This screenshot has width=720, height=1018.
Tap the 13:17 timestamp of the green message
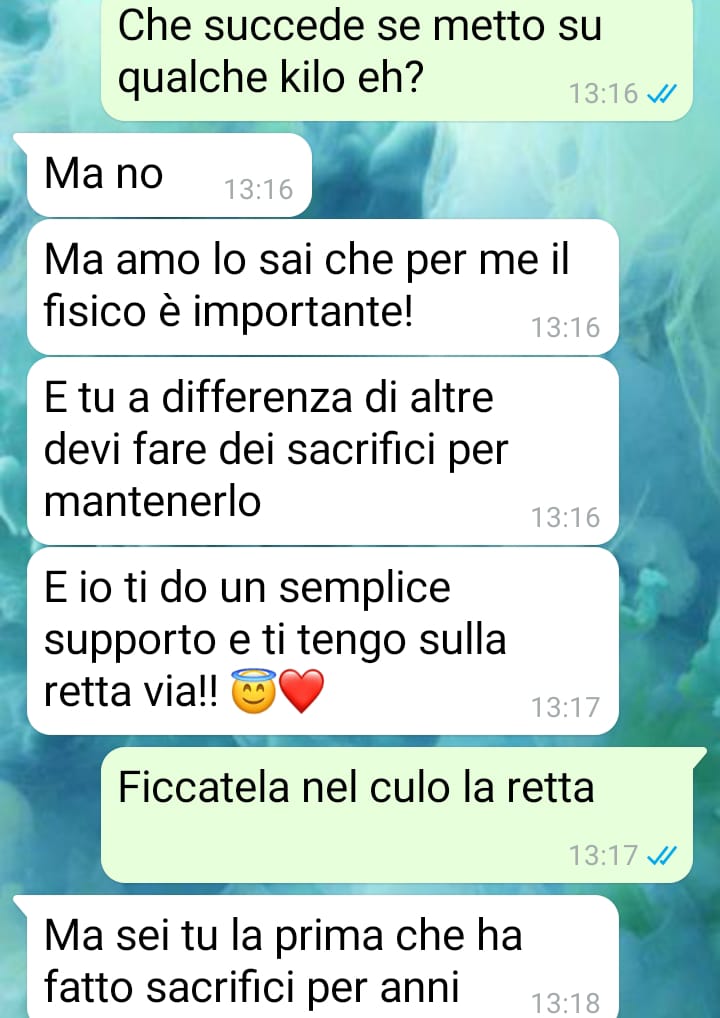604,856
